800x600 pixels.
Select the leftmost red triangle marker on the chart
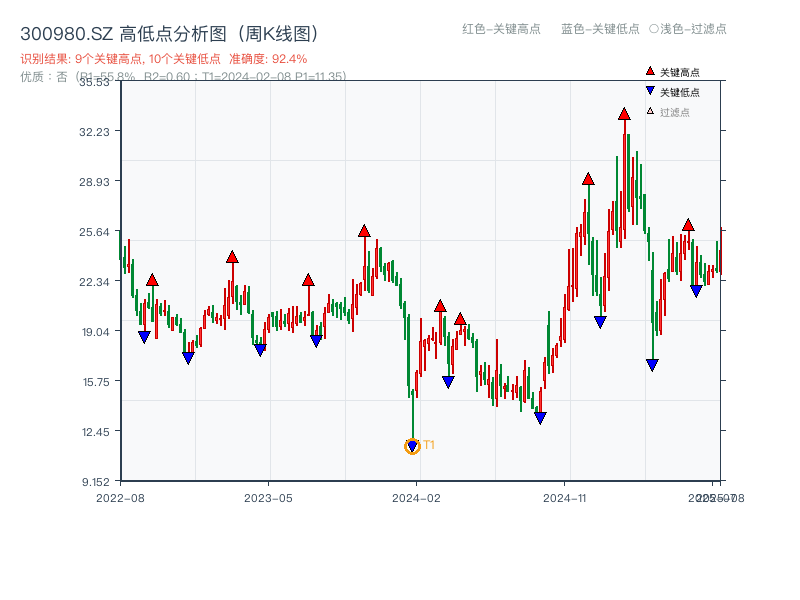click(152, 280)
